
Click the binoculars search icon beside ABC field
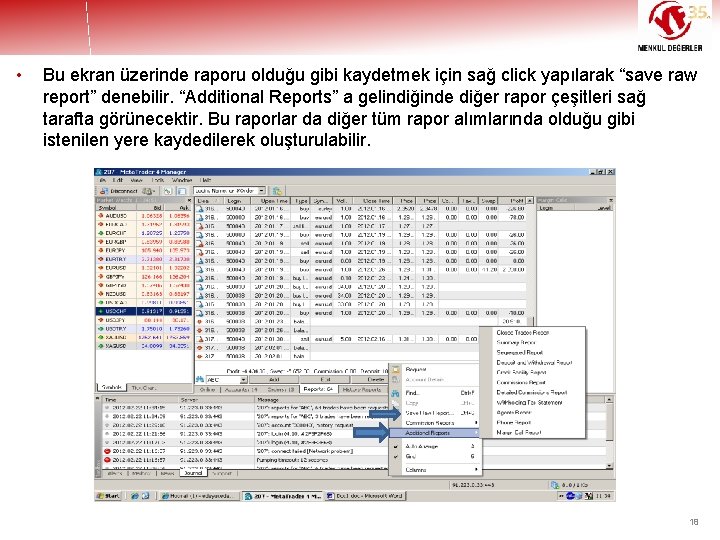tap(200, 379)
